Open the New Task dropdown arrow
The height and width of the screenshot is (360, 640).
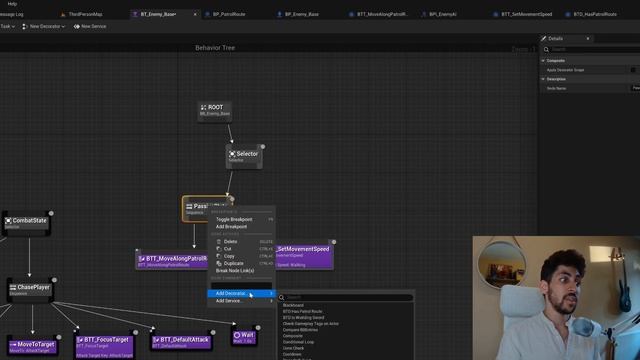(13, 27)
